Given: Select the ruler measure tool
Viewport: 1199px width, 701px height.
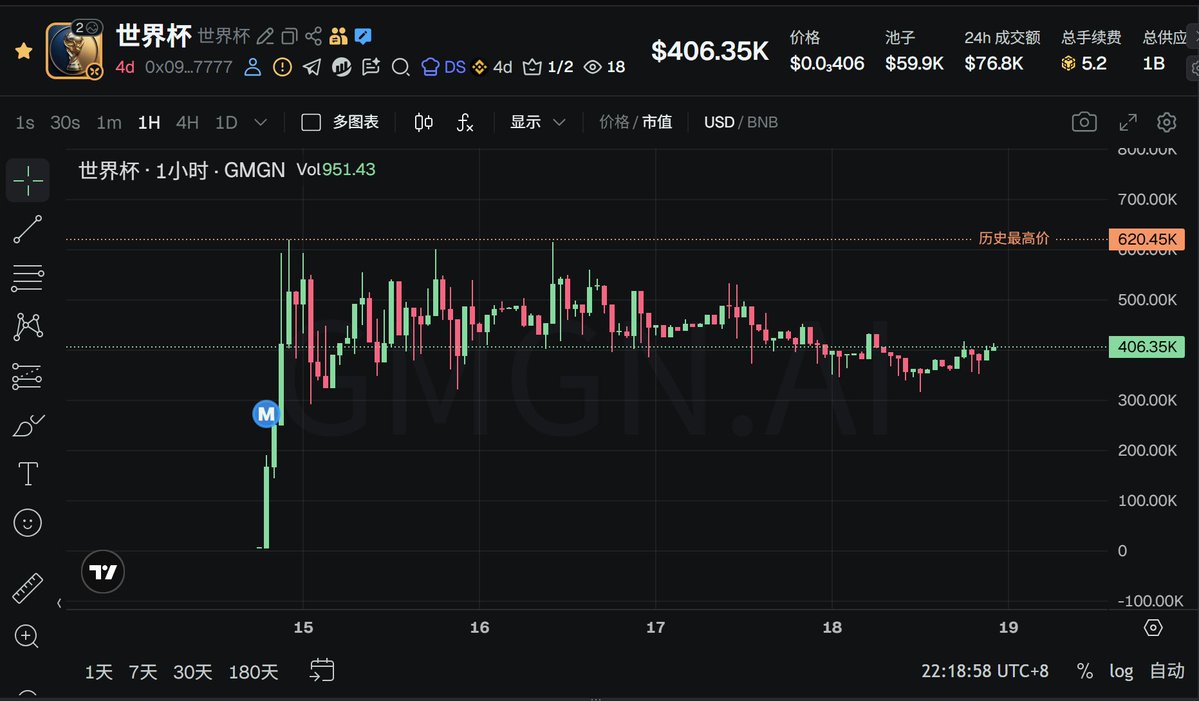Looking at the screenshot, I should click(x=28, y=589).
